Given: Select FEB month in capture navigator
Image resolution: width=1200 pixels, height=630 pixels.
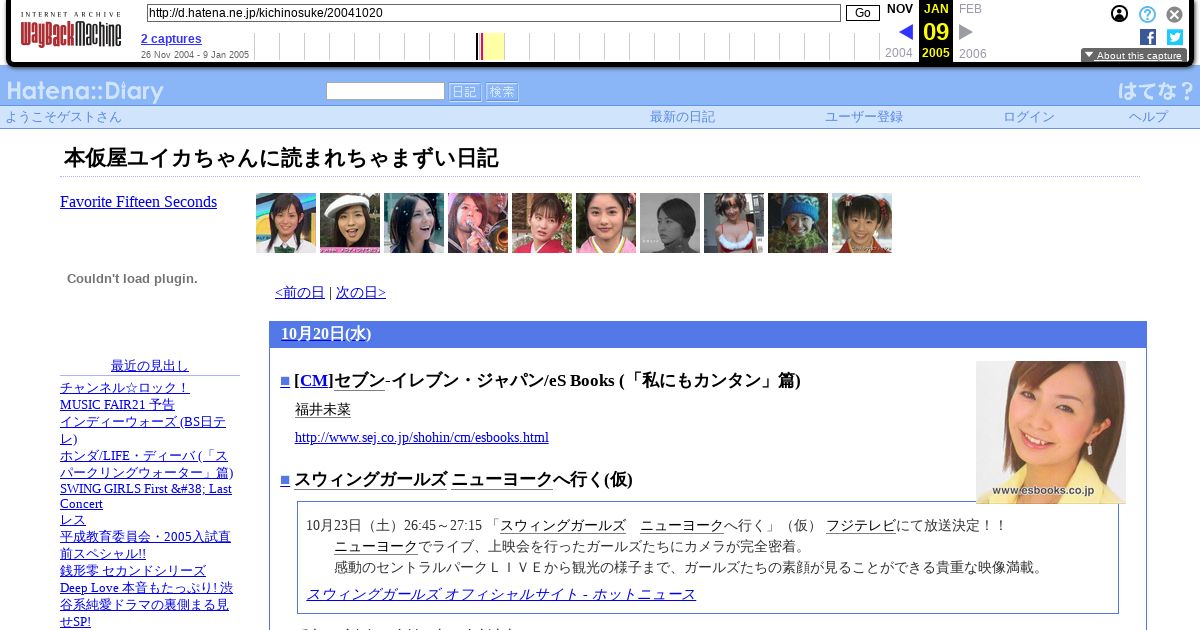Looking at the screenshot, I should (x=970, y=9).
